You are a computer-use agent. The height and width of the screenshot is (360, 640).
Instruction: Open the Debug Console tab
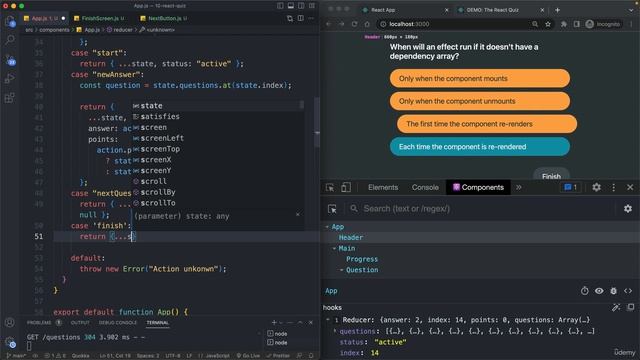coord(118,322)
